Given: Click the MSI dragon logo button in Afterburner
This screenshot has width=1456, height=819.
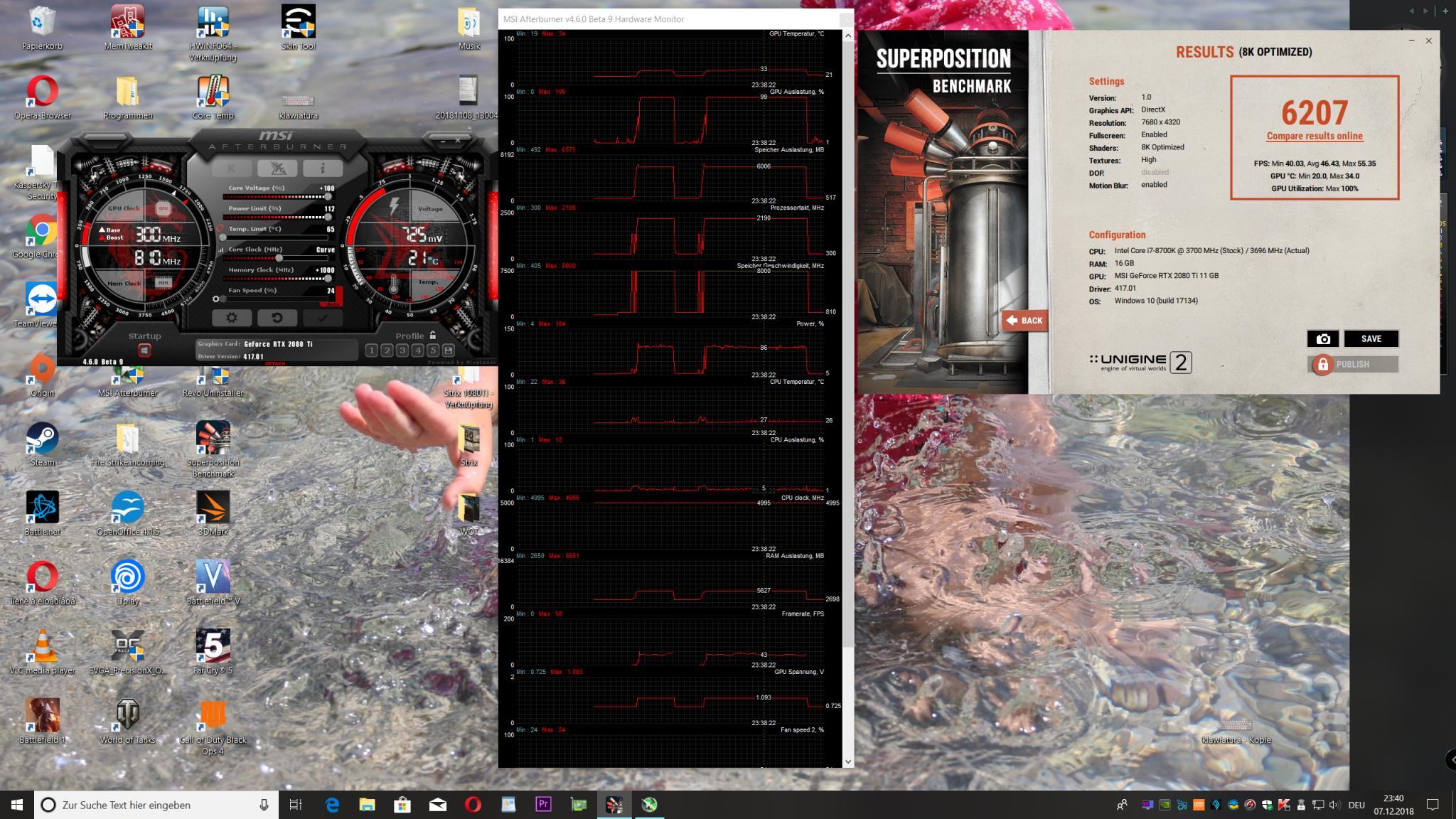Looking at the screenshot, I should [277, 168].
